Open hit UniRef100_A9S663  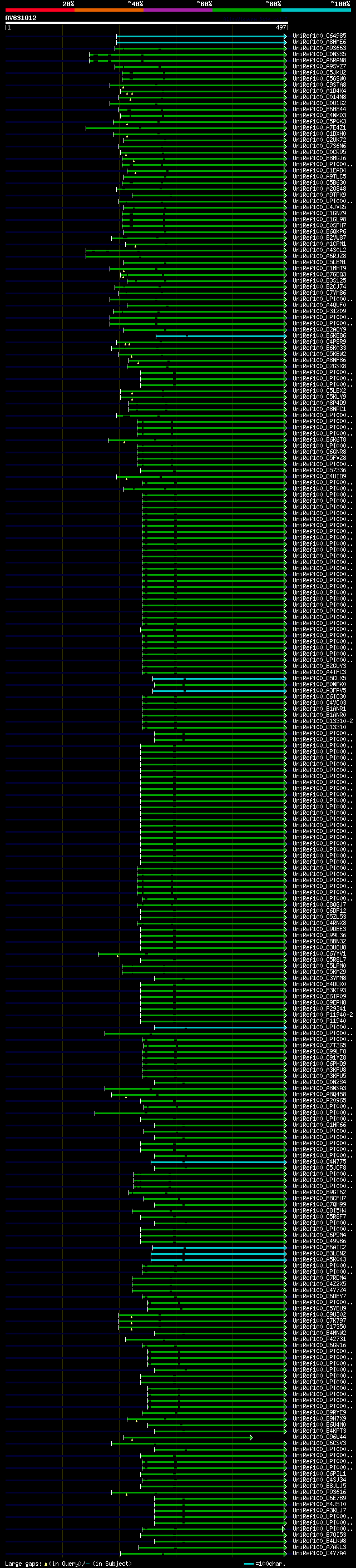coord(319,48)
